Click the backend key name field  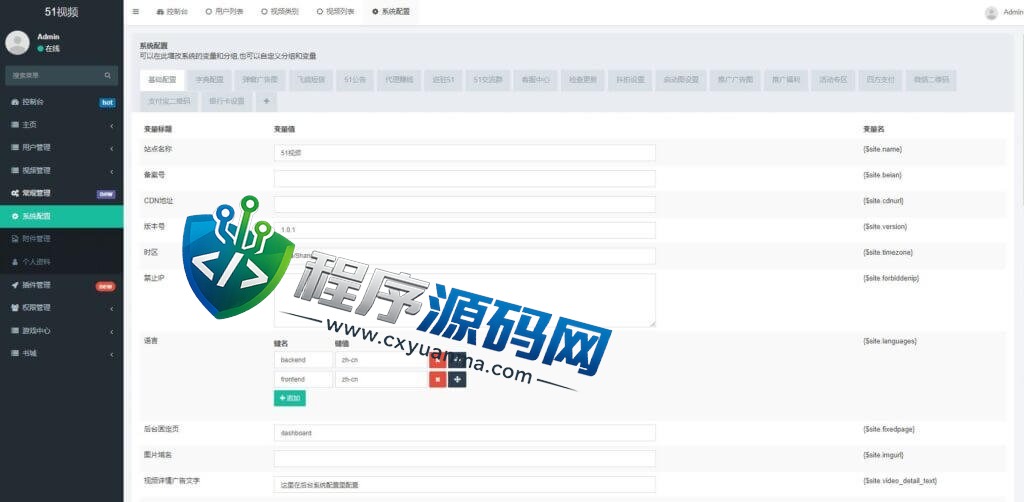(303, 360)
